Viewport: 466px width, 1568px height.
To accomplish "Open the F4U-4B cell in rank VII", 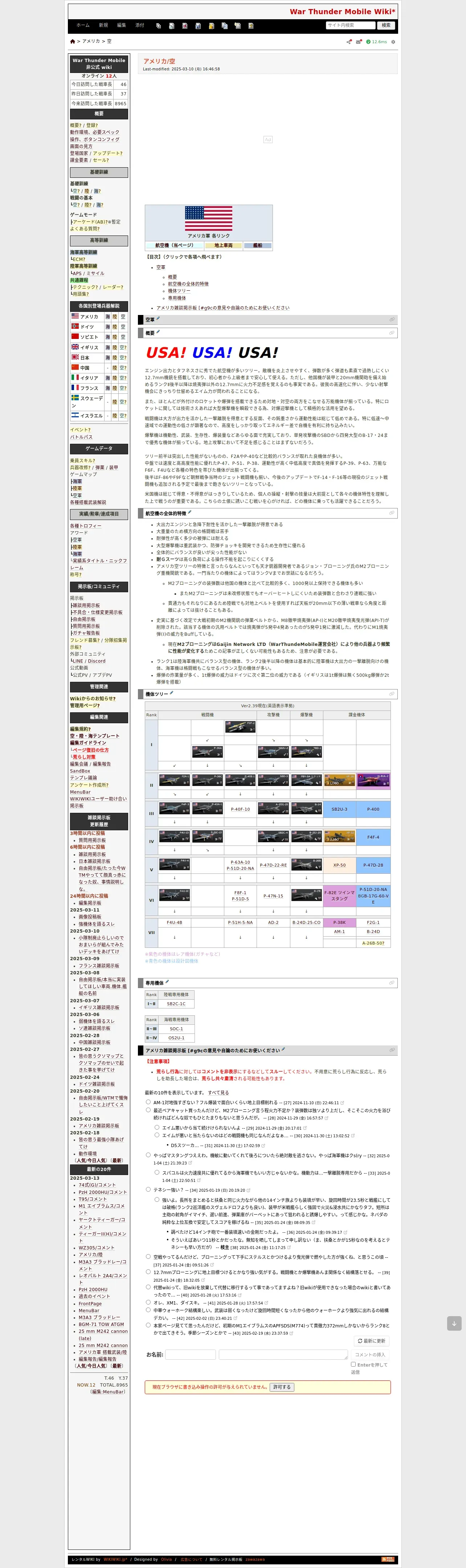I will click(x=174, y=922).
